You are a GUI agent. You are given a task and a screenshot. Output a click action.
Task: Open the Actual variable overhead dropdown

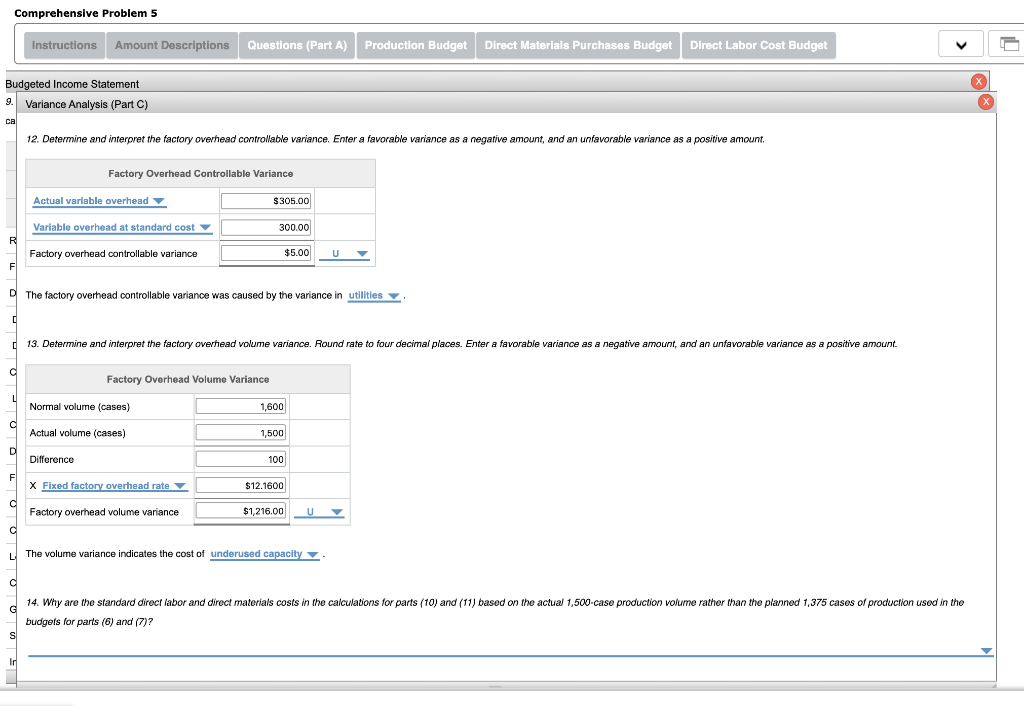(x=97, y=200)
